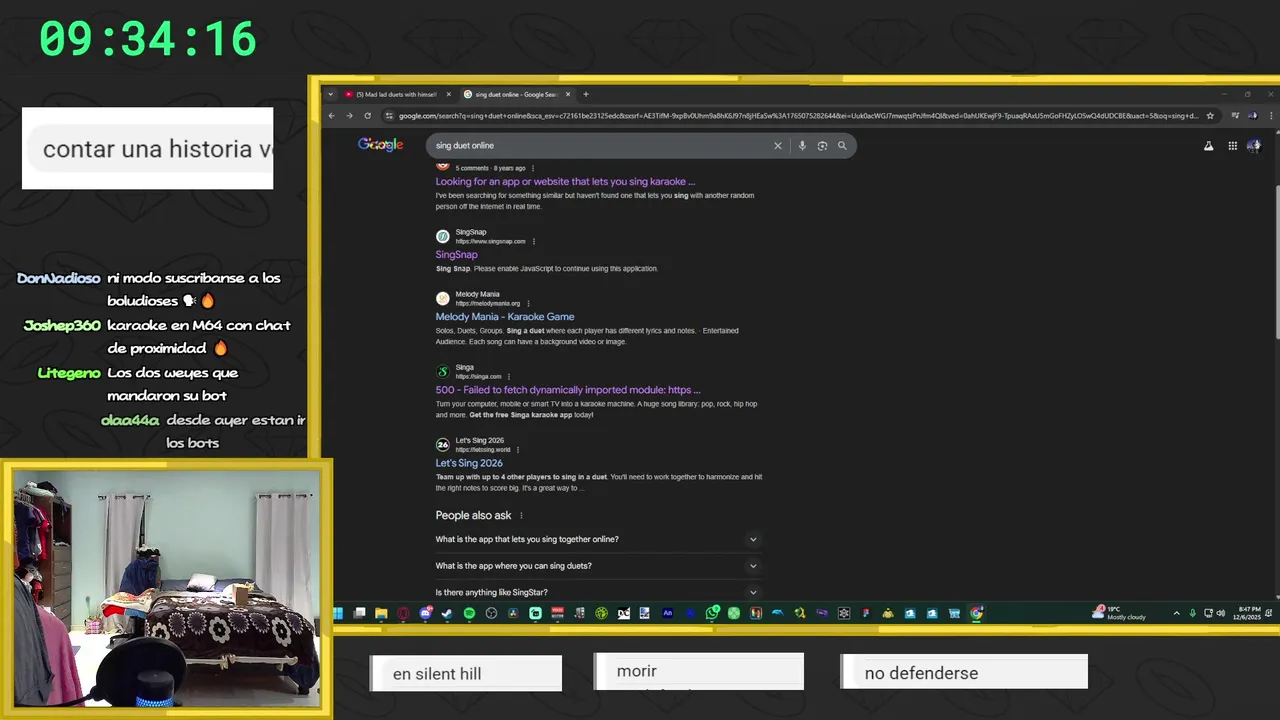The height and width of the screenshot is (720, 1280).
Task: Open the Google apps grid
Action: pyautogui.click(x=1232, y=146)
